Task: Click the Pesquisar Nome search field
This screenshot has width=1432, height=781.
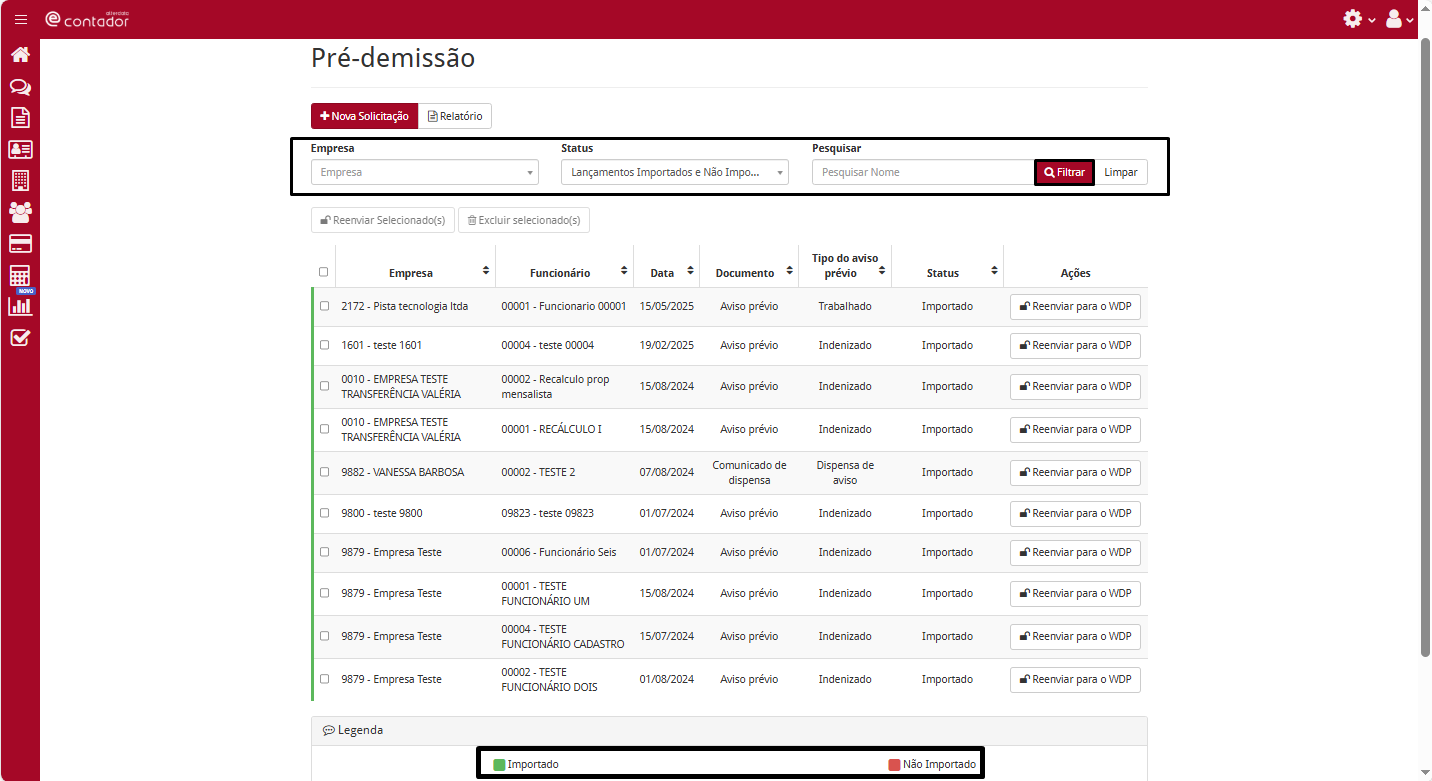Action: pyautogui.click(x=922, y=172)
